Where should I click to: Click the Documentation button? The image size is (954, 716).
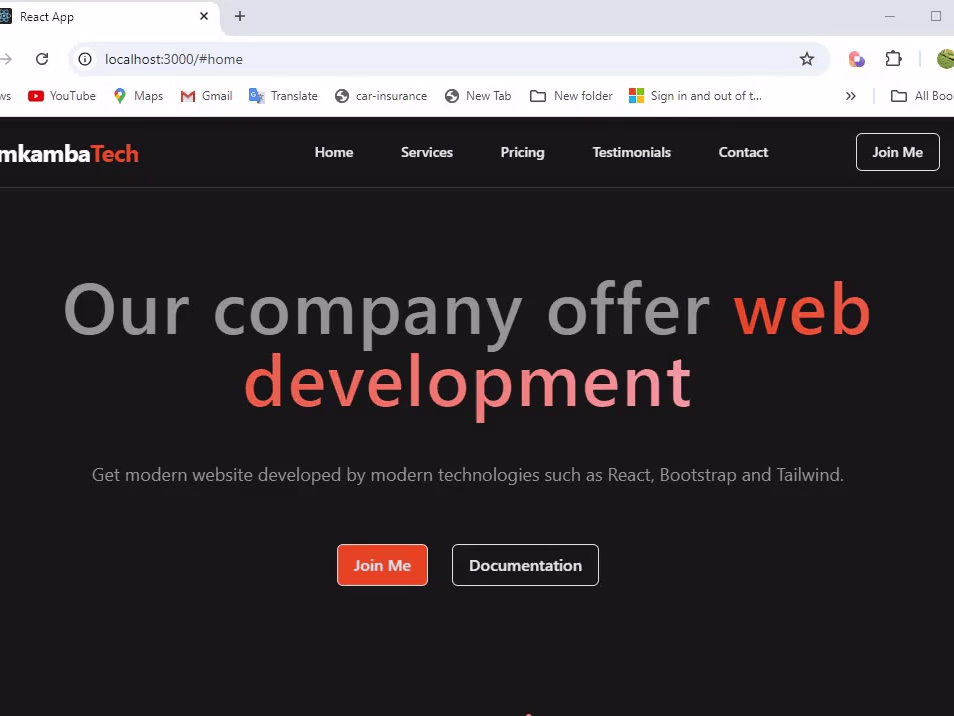(x=525, y=565)
